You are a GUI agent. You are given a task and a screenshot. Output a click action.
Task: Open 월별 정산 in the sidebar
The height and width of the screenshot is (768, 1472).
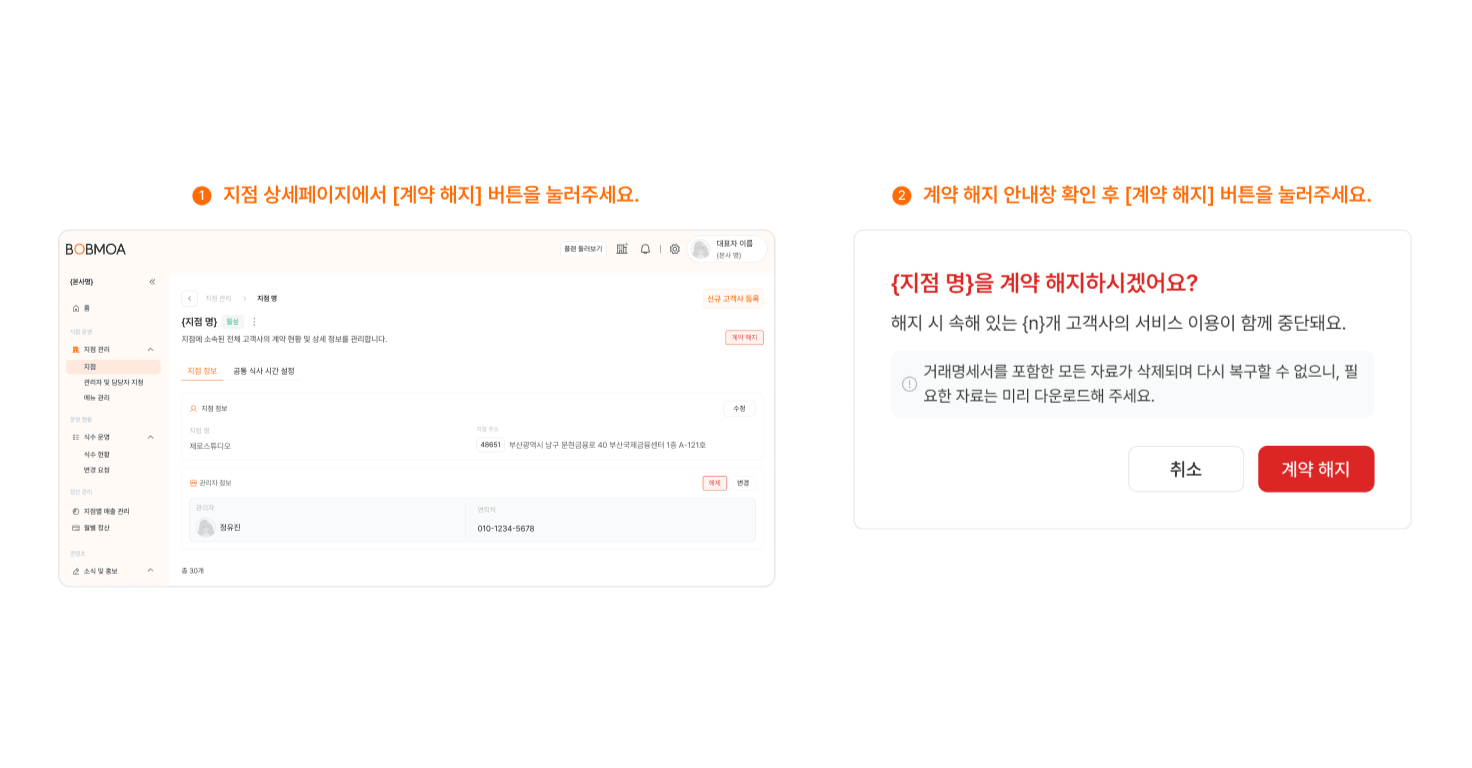(91, 527)
